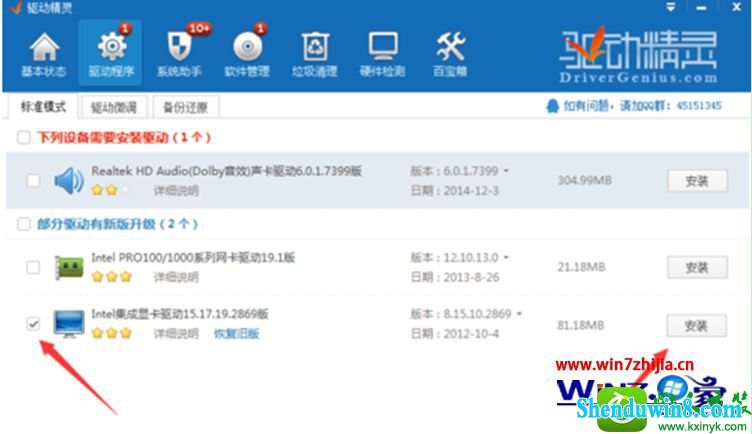
Task: Expand version dropdown for 12.10.13.0
Action: click(506, 258)
